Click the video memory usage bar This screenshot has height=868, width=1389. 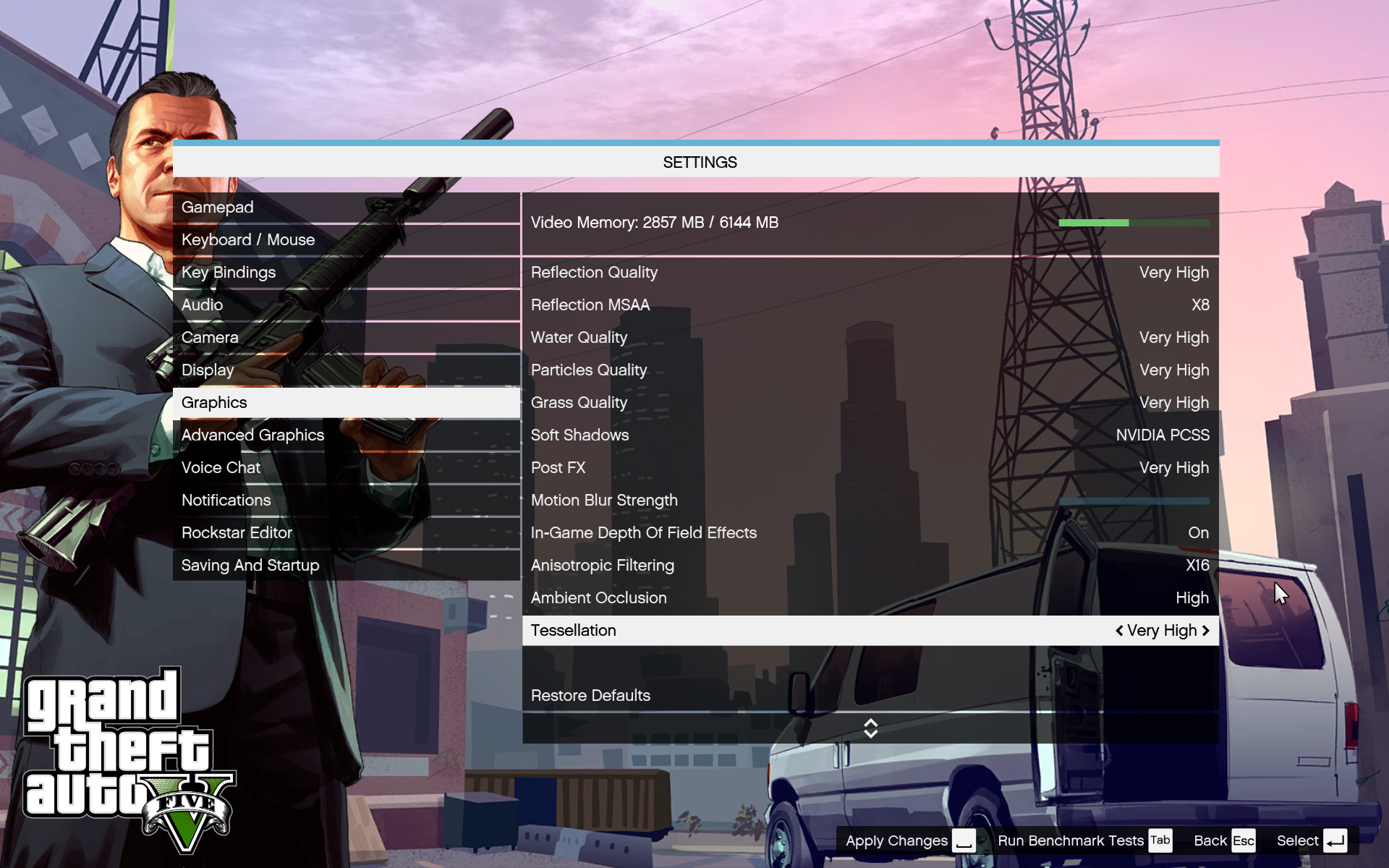tap(1133, 223)
